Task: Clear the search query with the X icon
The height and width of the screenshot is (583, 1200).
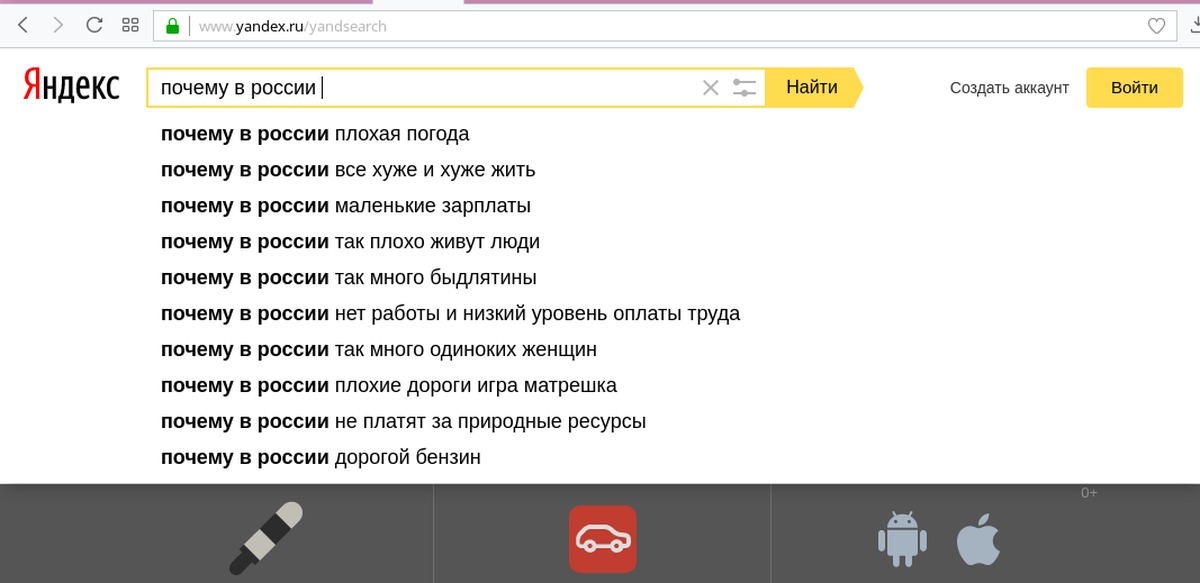Action: (x=711, y=88)
